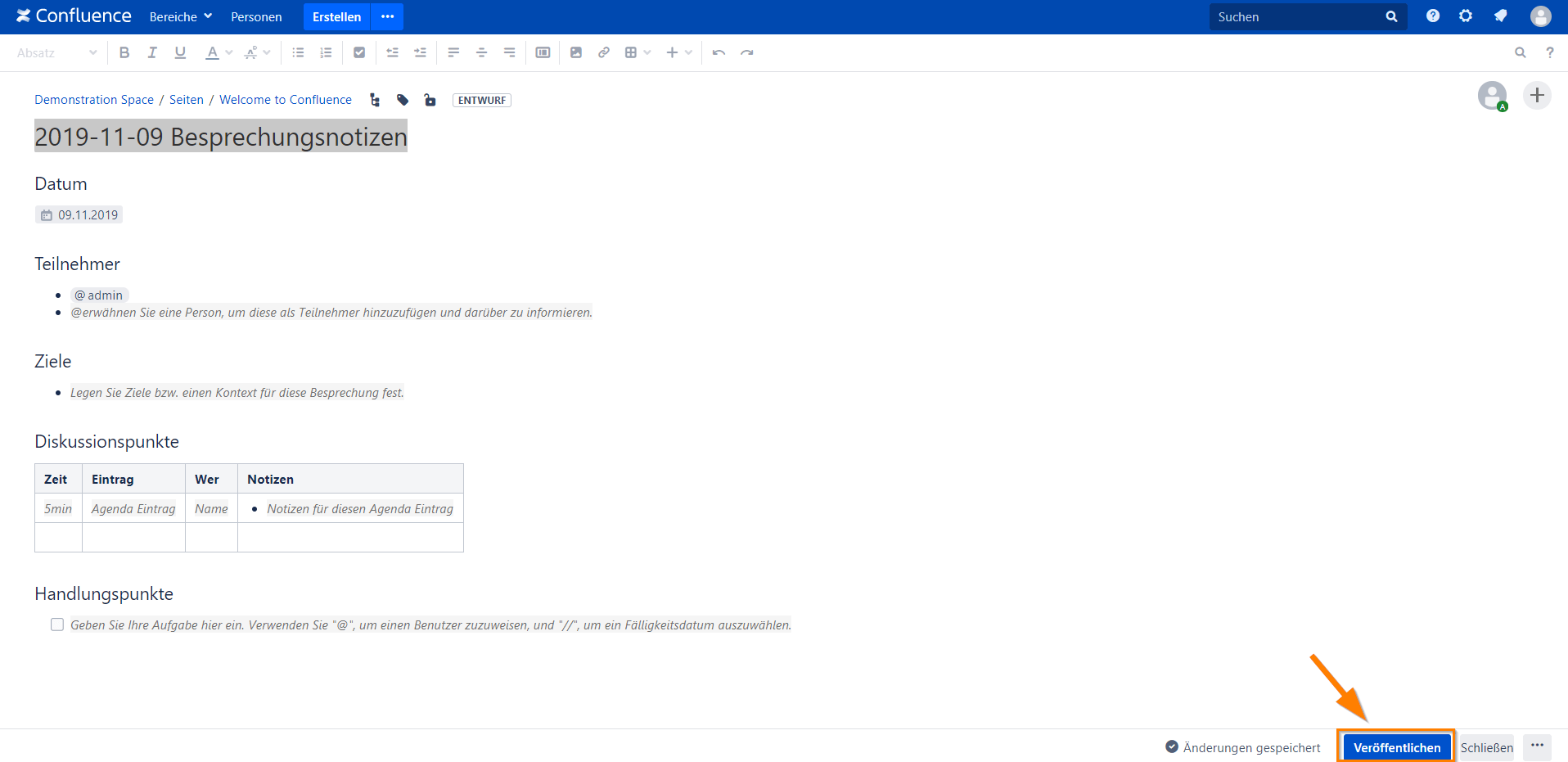Toggle the bulleted list formatting
The width and height of the screenshot is (1568, 762).
point(297,52)
